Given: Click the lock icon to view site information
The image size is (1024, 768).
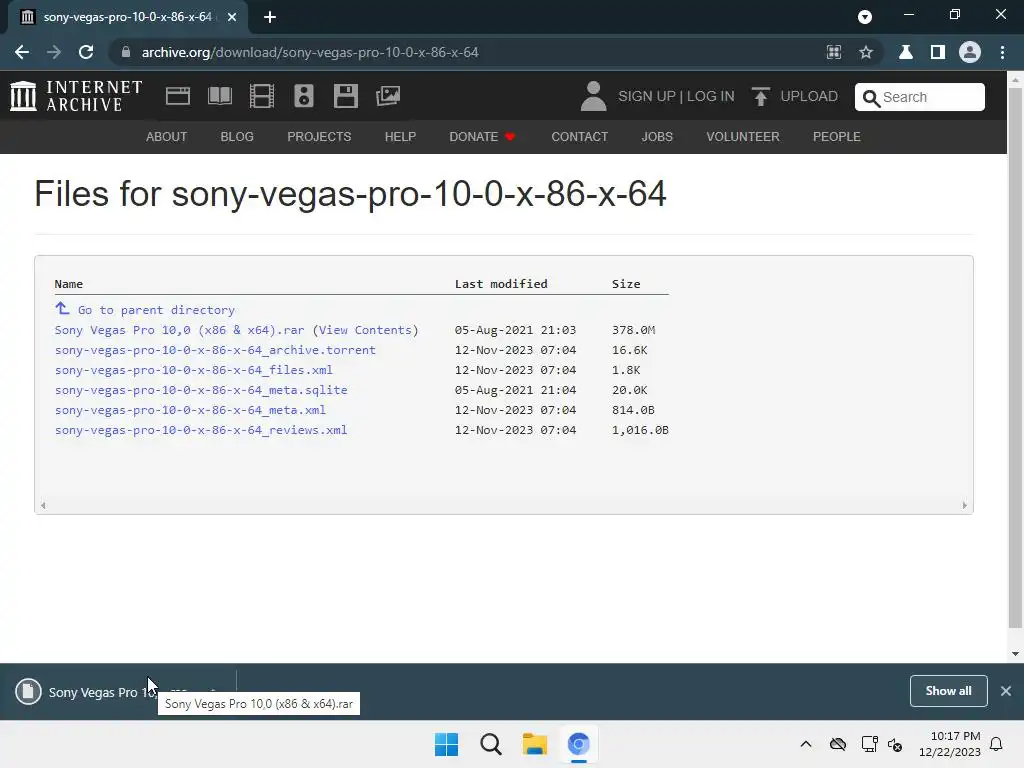Looking at the screenshot, I should 126,52.
